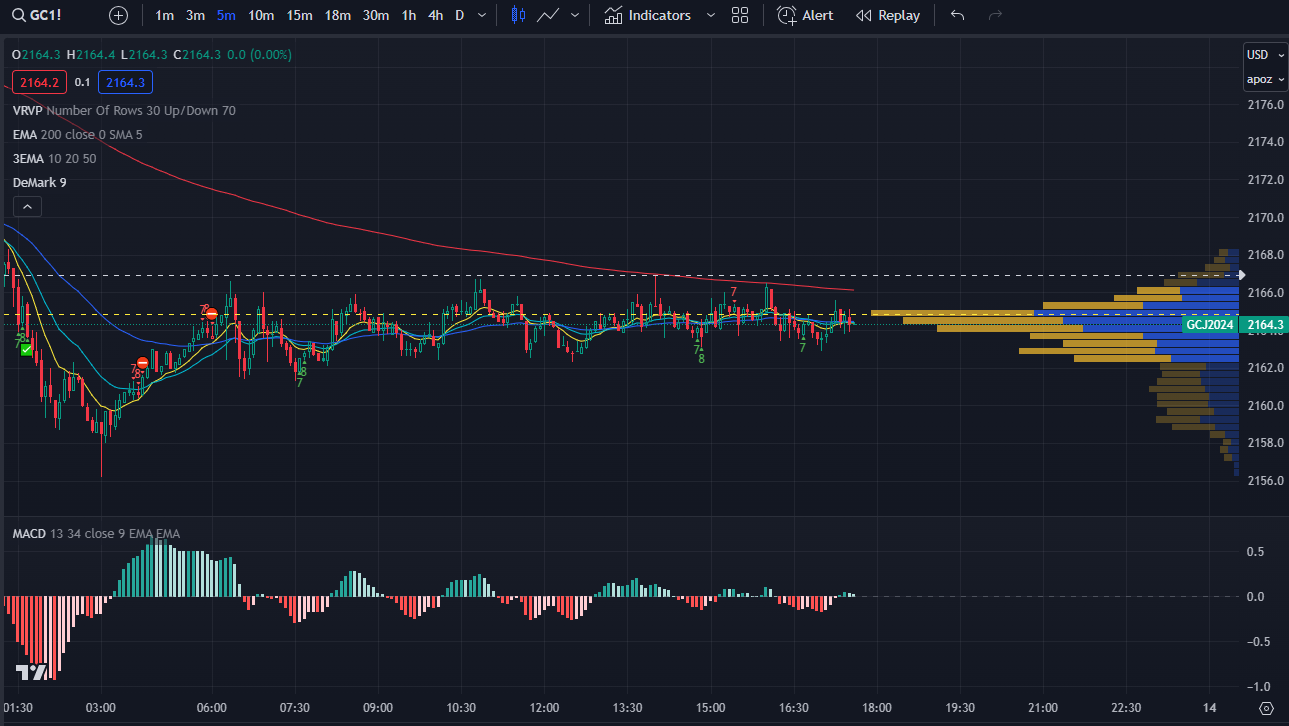Click the red 2164.2 sell price button

tap(39, 82)
